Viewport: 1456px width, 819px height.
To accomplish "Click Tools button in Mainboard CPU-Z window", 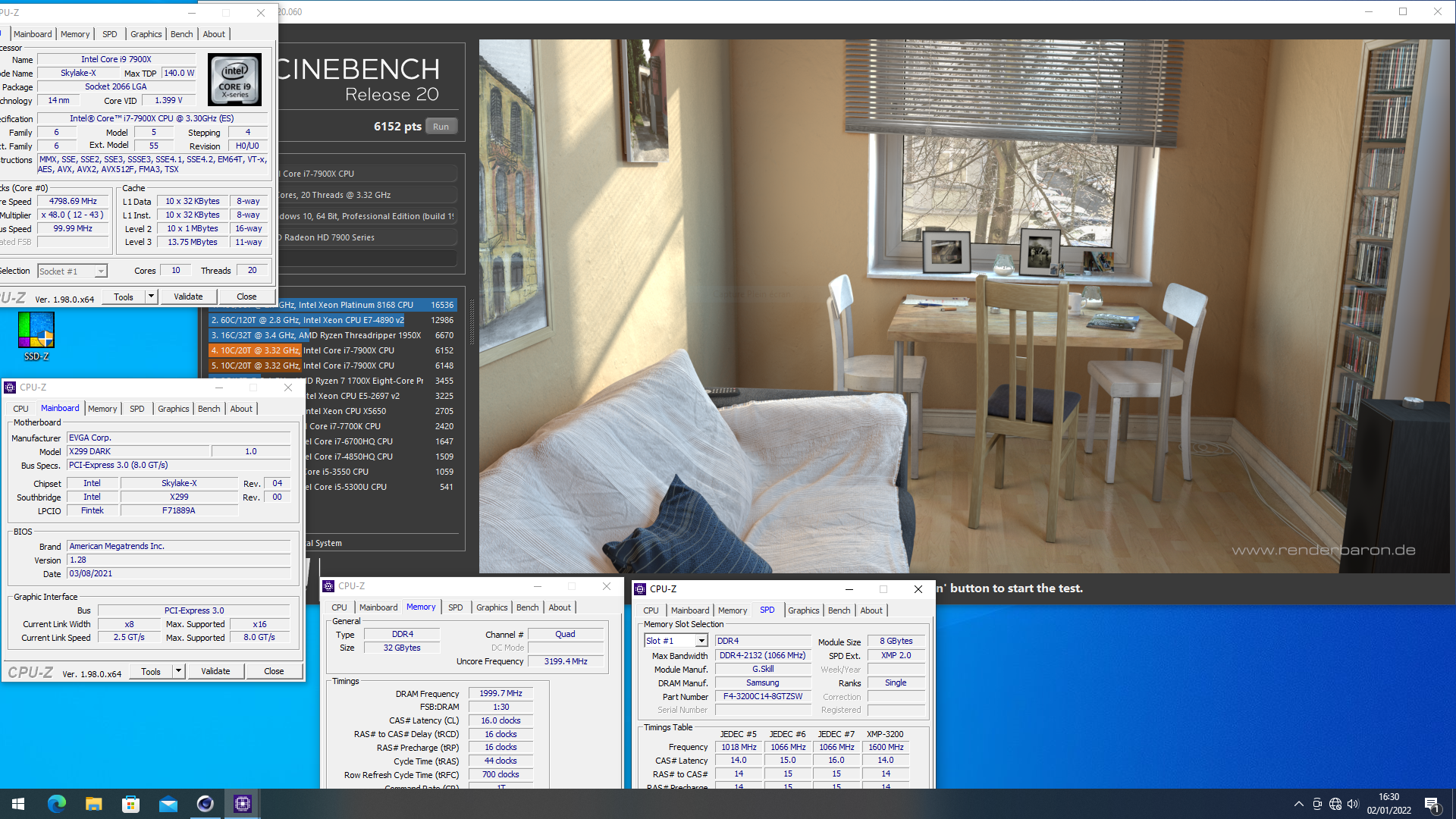I will click(151, 671).
